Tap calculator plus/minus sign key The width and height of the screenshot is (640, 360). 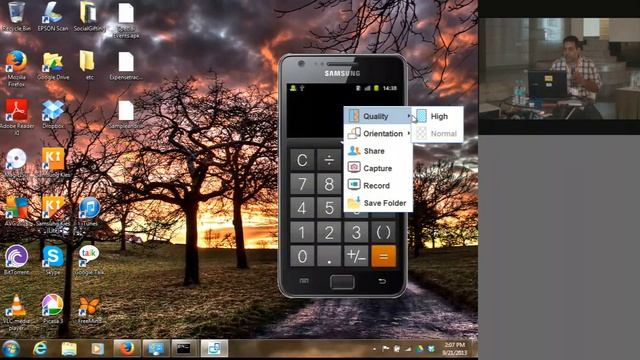[x=356, y=256]
